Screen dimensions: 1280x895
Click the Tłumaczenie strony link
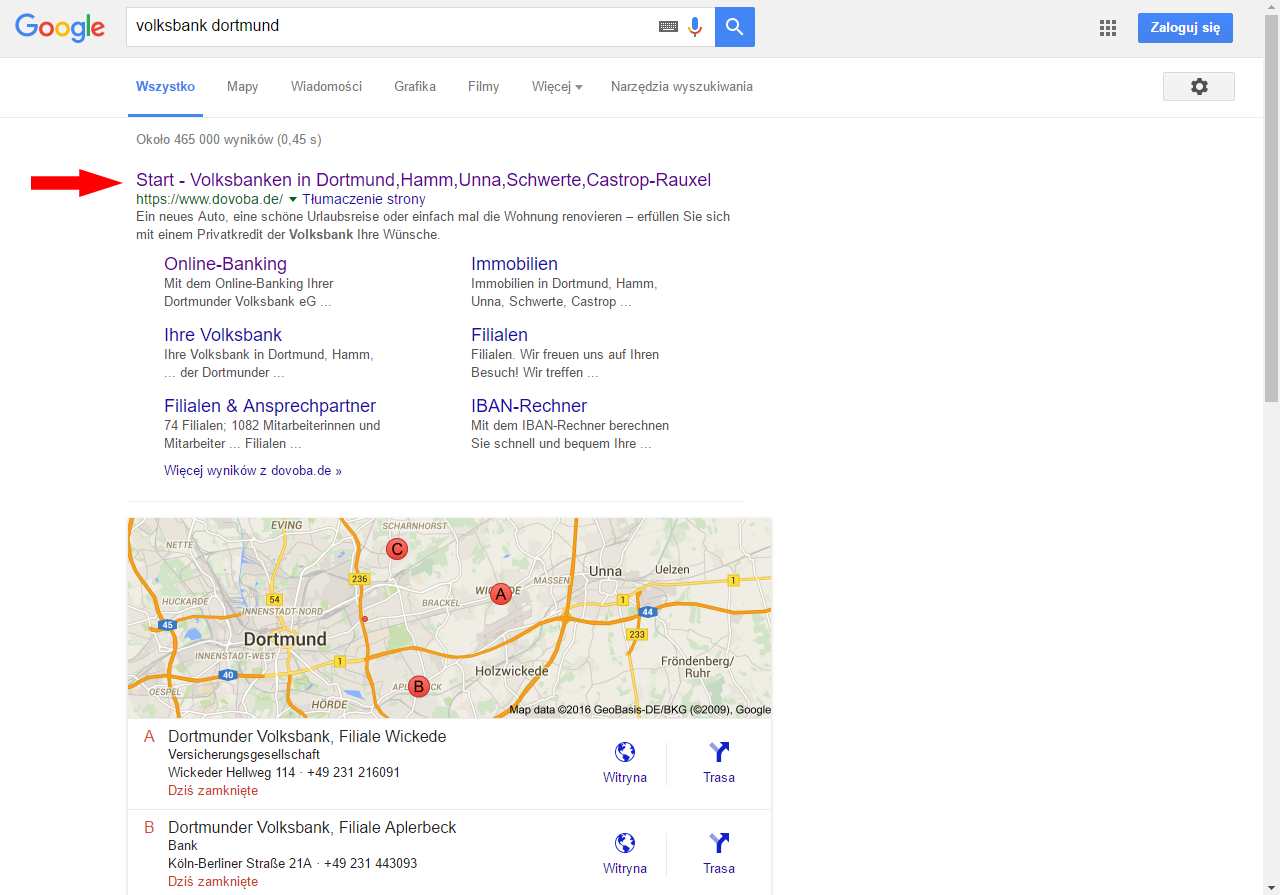[x=364, y=199]
